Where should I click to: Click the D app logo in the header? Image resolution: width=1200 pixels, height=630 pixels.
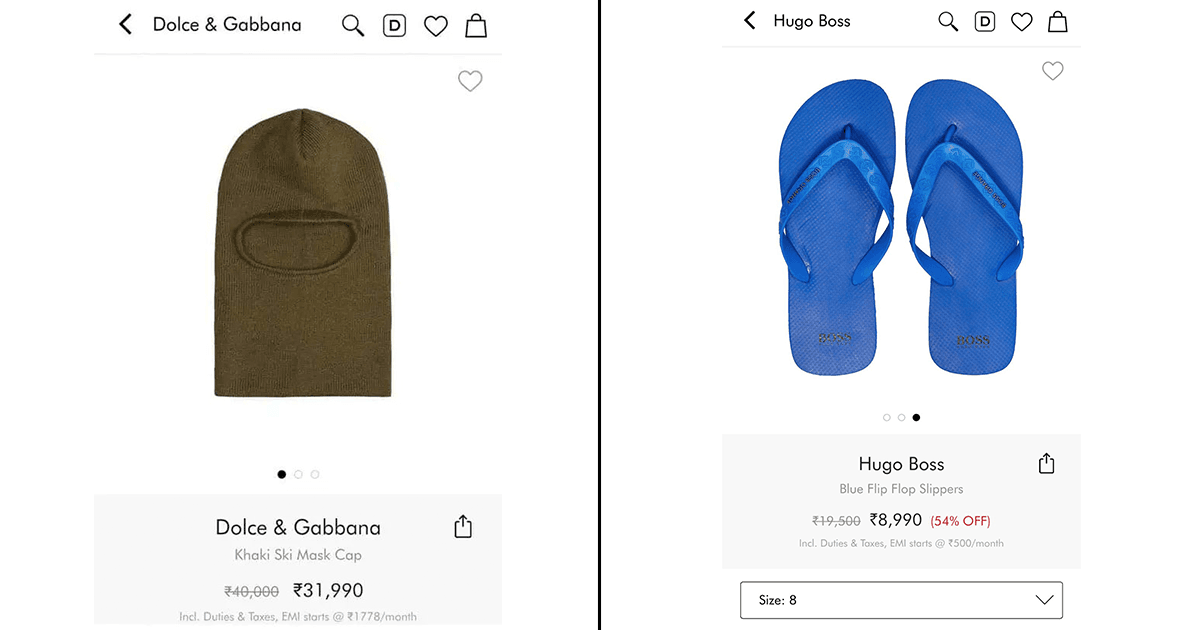(x=394, y=24)
